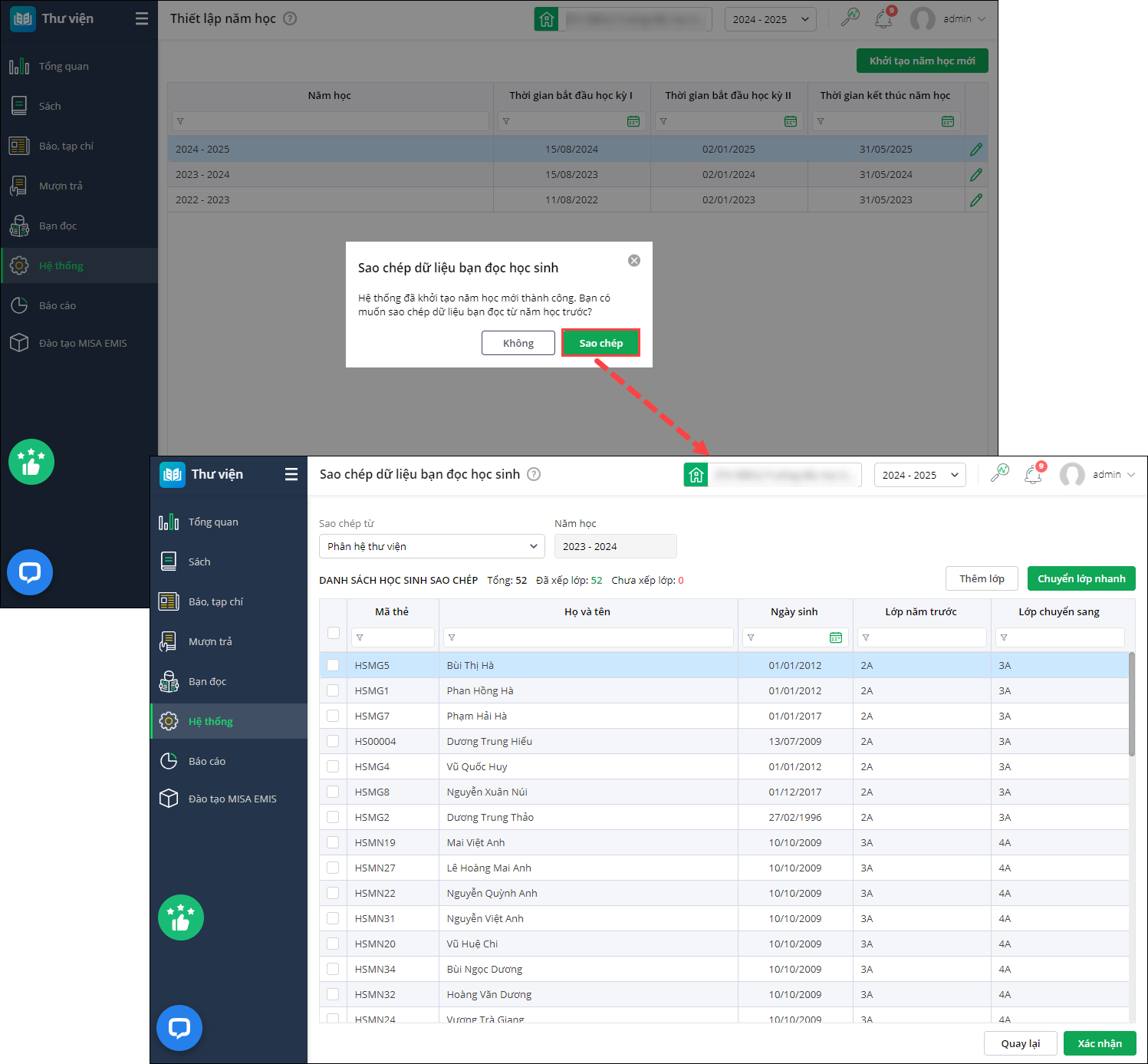Open the chat bubble in the Sao chép dữ liệu window
This screenshot has width=1148, height=1064.
tap(179, 1028)
